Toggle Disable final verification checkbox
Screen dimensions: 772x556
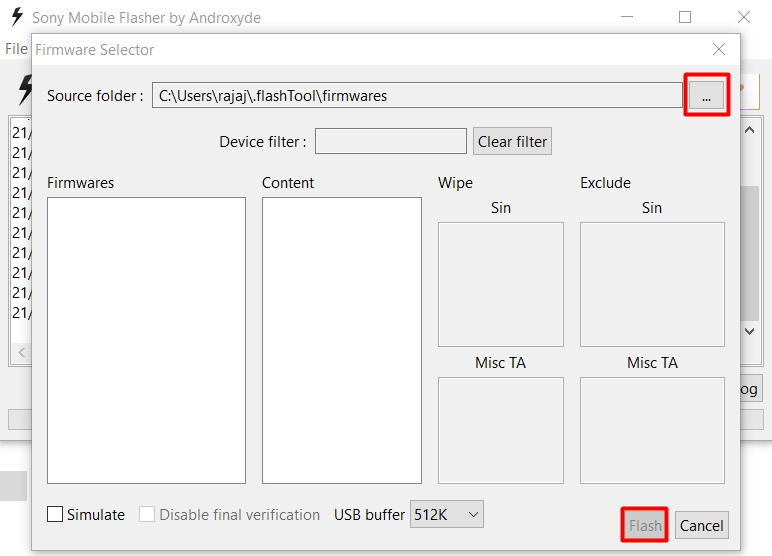tap(147, 515)
